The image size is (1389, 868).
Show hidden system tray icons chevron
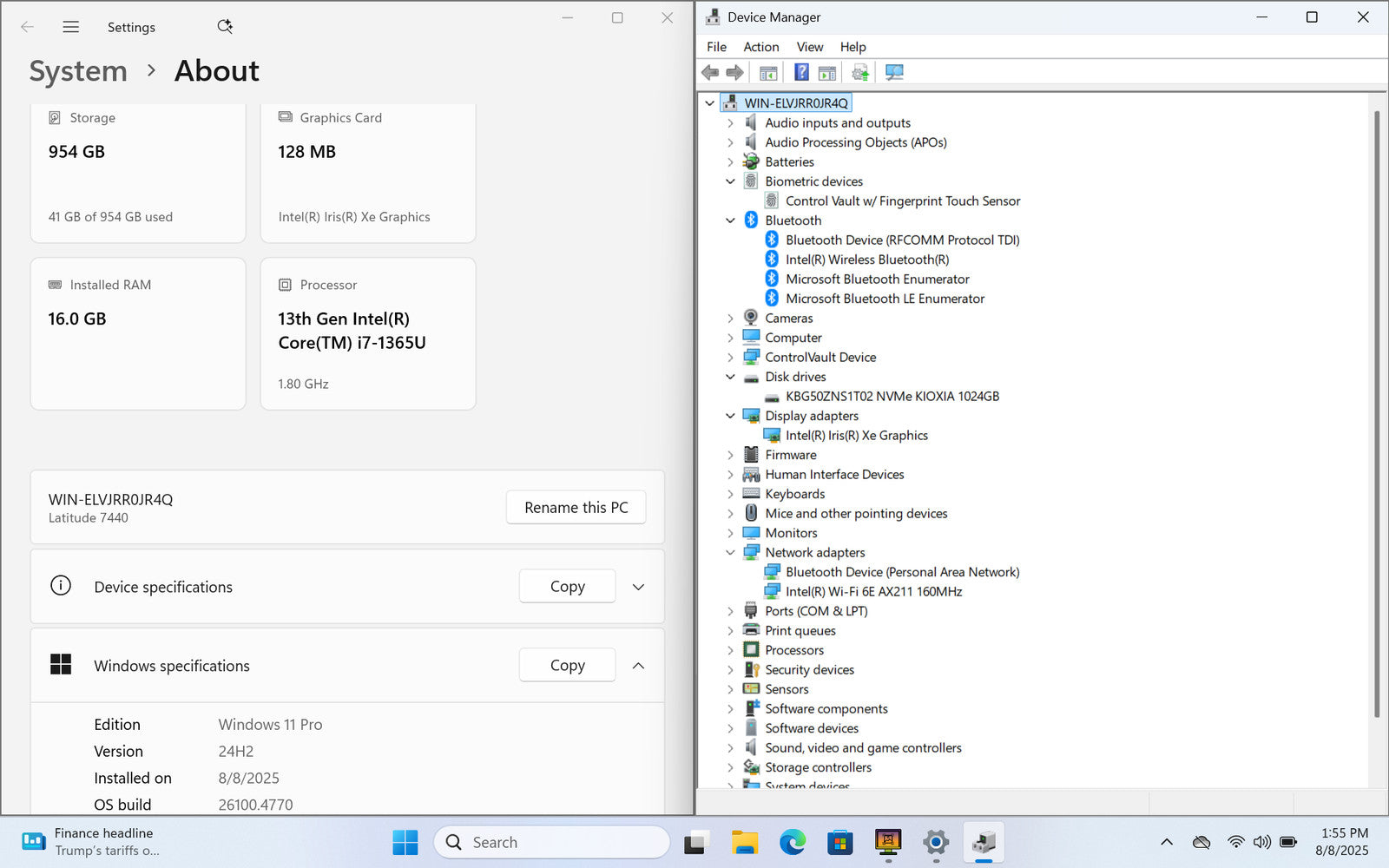tap(1167, 842)
